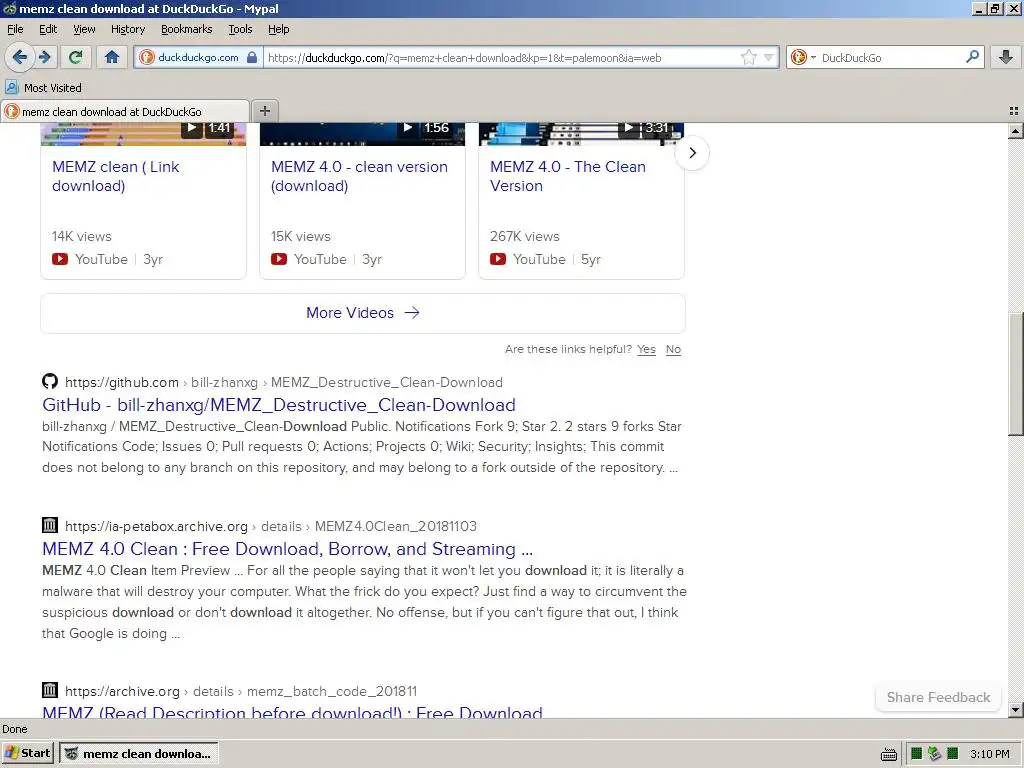Click the More Videos button
The image size is (1024, 768).
[362, 313]
